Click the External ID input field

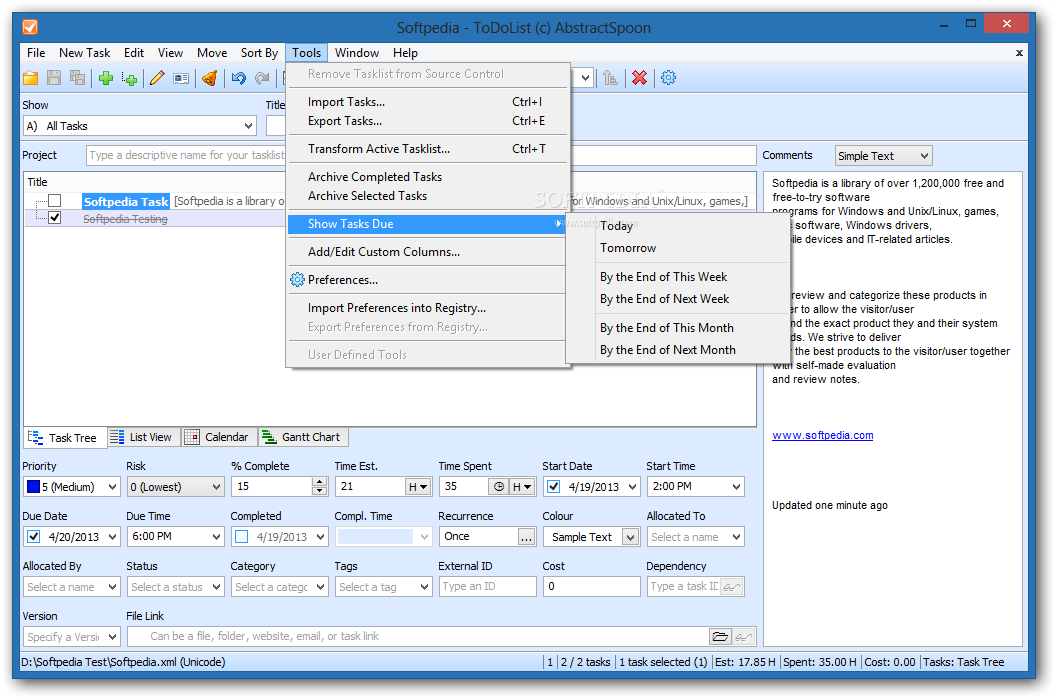[487, 587]
